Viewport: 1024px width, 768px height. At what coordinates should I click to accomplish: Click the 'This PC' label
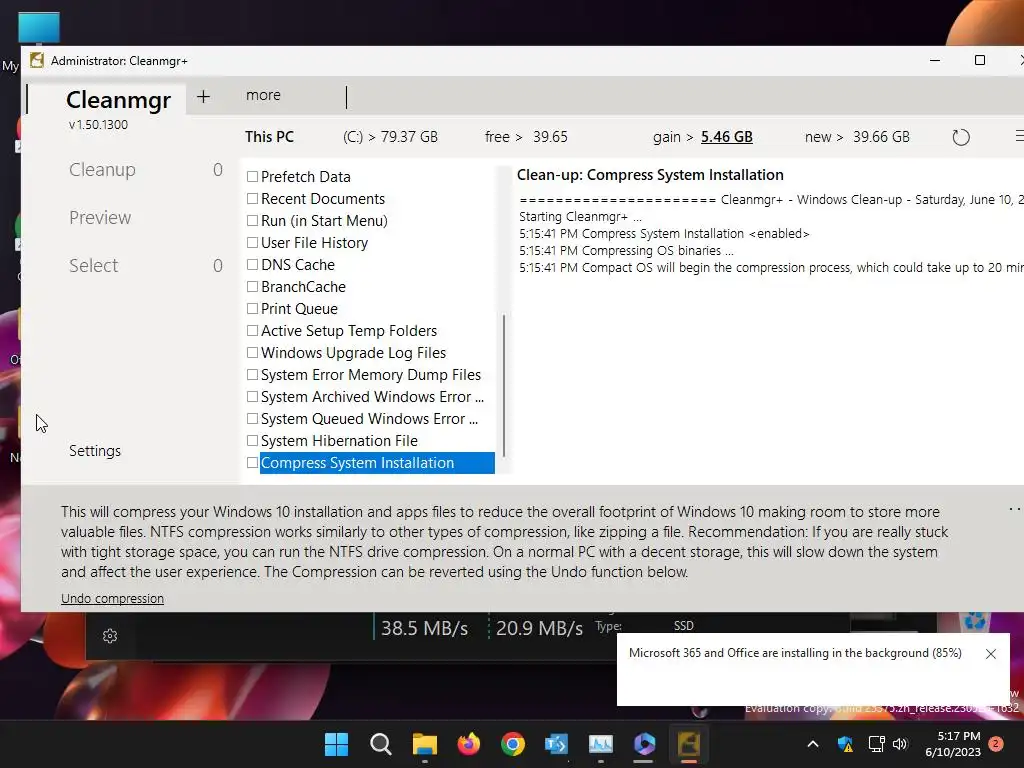click(269, 137)
